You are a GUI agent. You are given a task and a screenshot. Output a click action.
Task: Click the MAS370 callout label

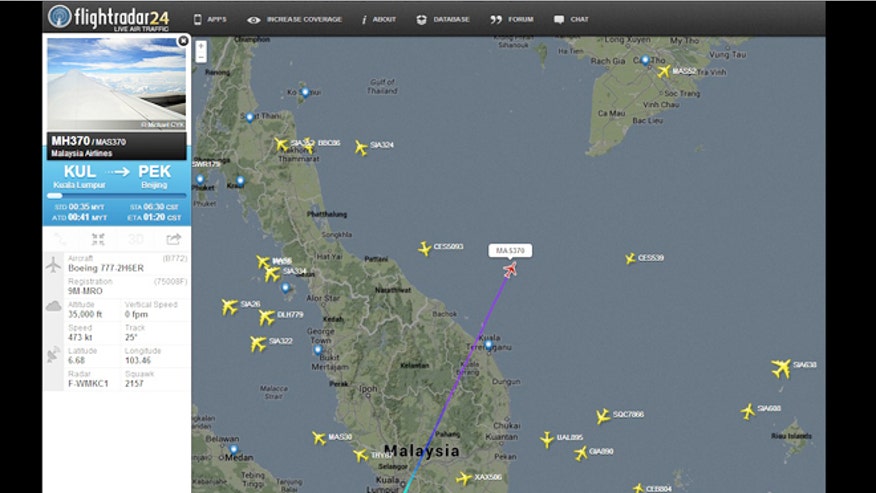click(x=510, y=250)
